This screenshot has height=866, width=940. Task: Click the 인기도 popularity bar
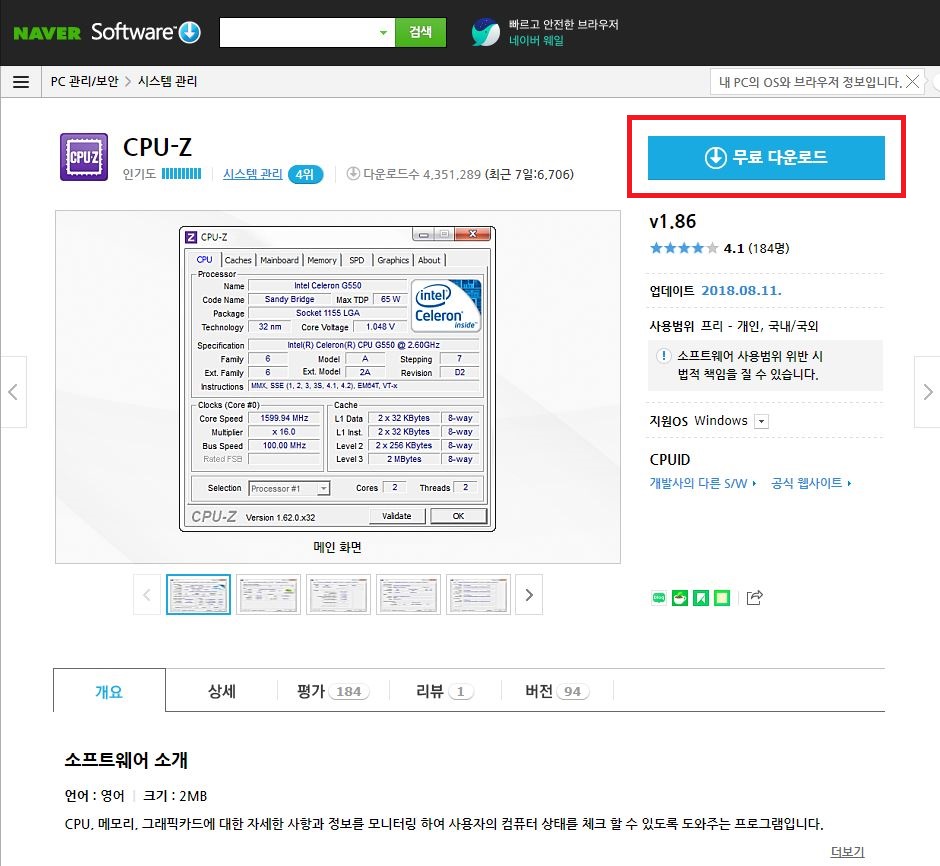[182, 174]
